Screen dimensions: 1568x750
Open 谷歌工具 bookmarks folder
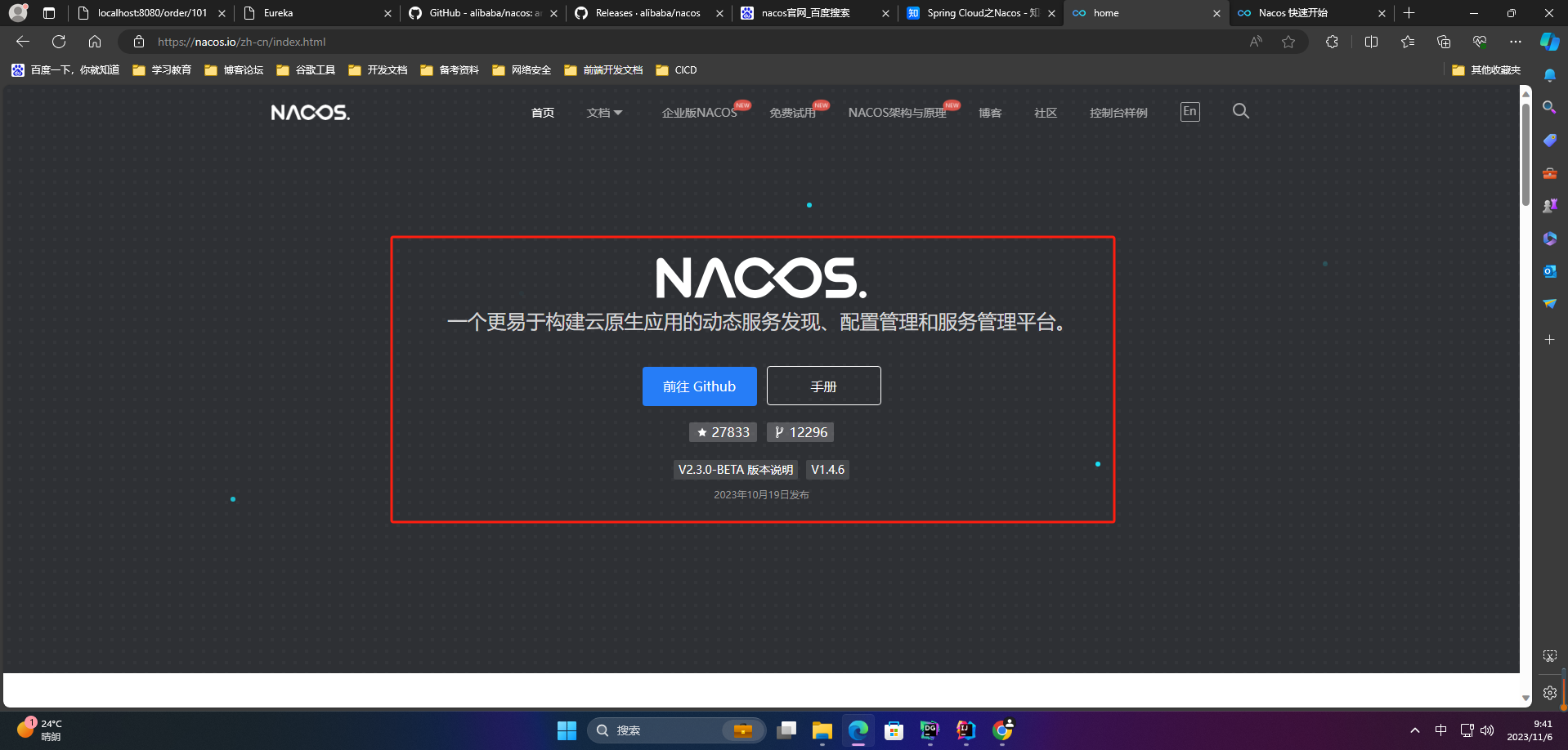(306, 70)
